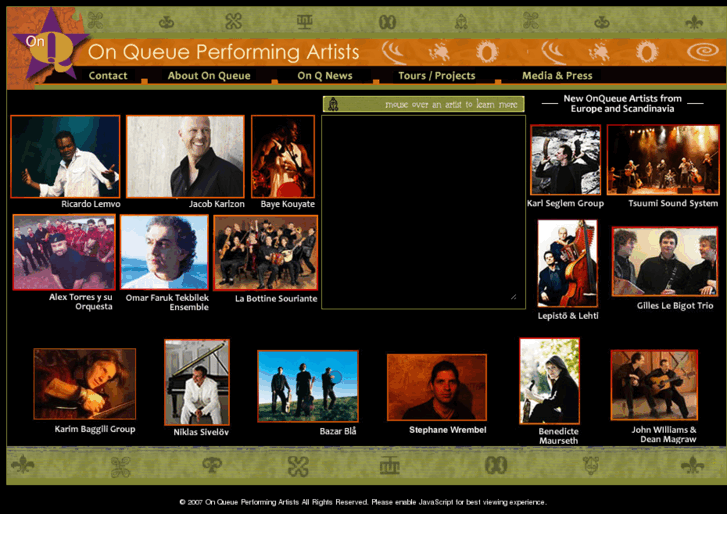727x545 pixels.
Task: Click the 'New OnQueue Artists from Europe' heading
Action: pos(622,103)
